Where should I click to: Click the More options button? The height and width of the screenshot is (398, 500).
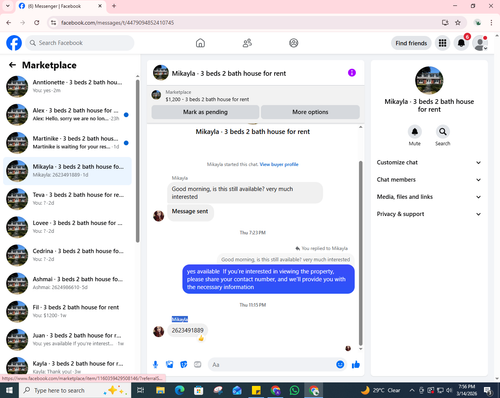click(x=310, y=112)
